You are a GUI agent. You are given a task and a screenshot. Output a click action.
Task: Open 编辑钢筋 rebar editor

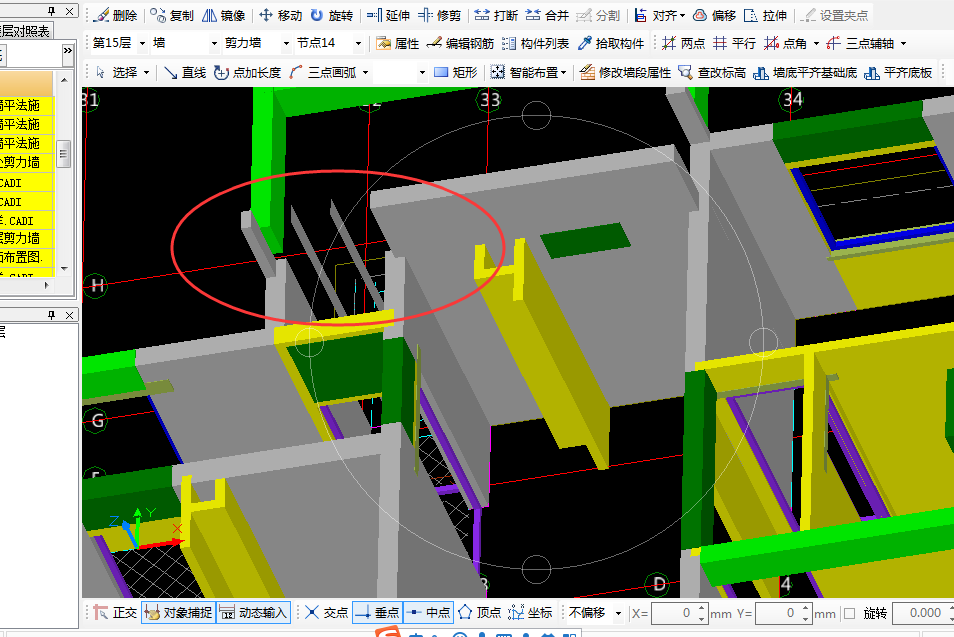pos(461,43)
